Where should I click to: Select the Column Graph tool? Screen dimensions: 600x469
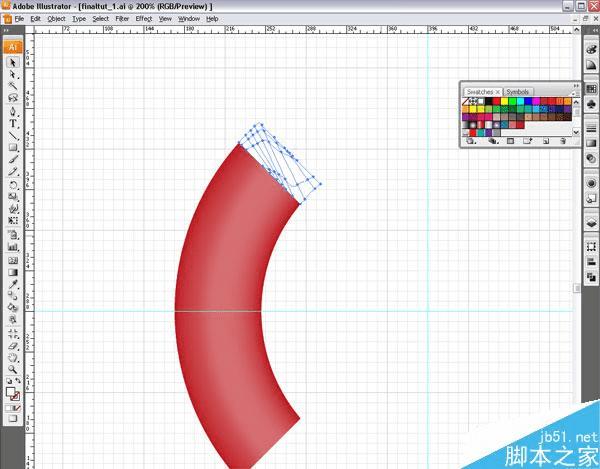(x=13, y=246)
